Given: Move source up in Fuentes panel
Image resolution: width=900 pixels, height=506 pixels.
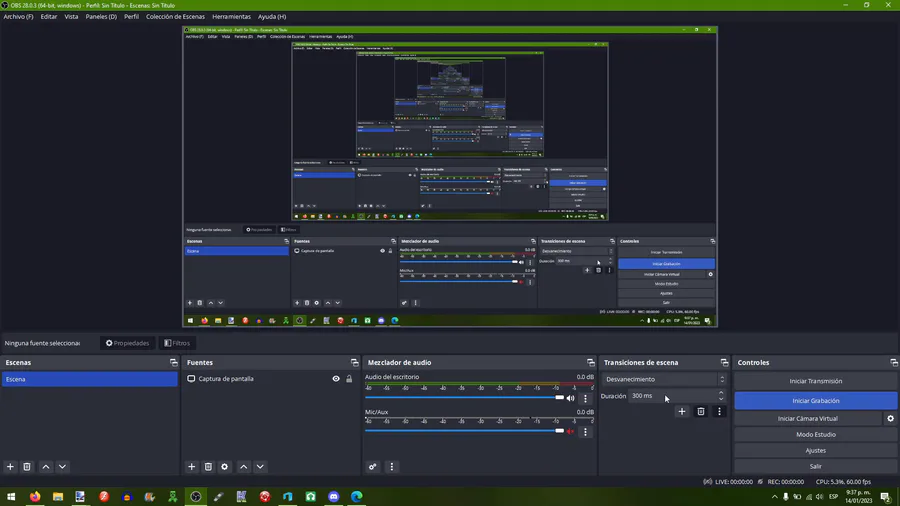Looking at the screenshot, I should pyautogui.click(x=244, y=466).
